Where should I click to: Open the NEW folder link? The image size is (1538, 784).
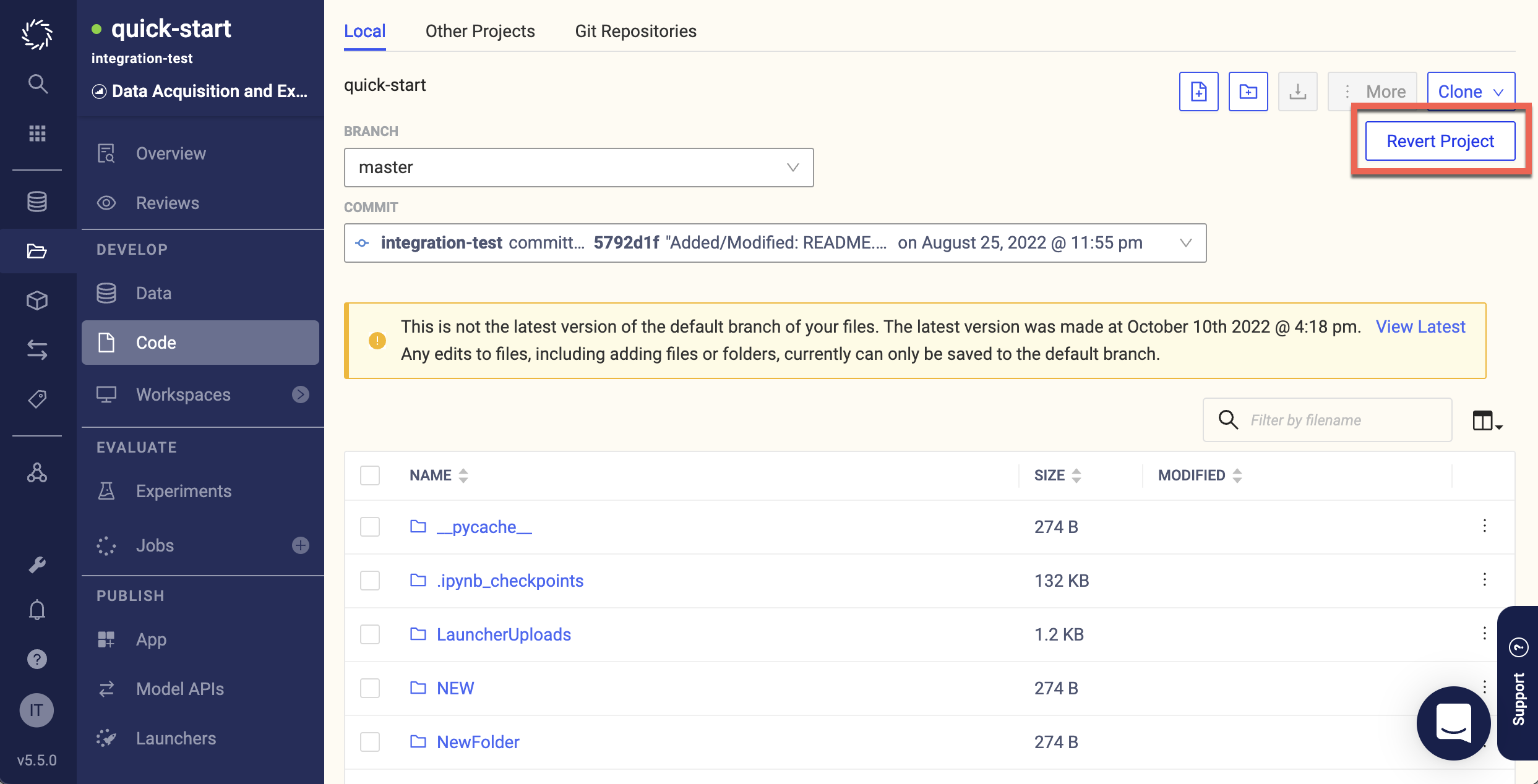(x=455, y=688)
